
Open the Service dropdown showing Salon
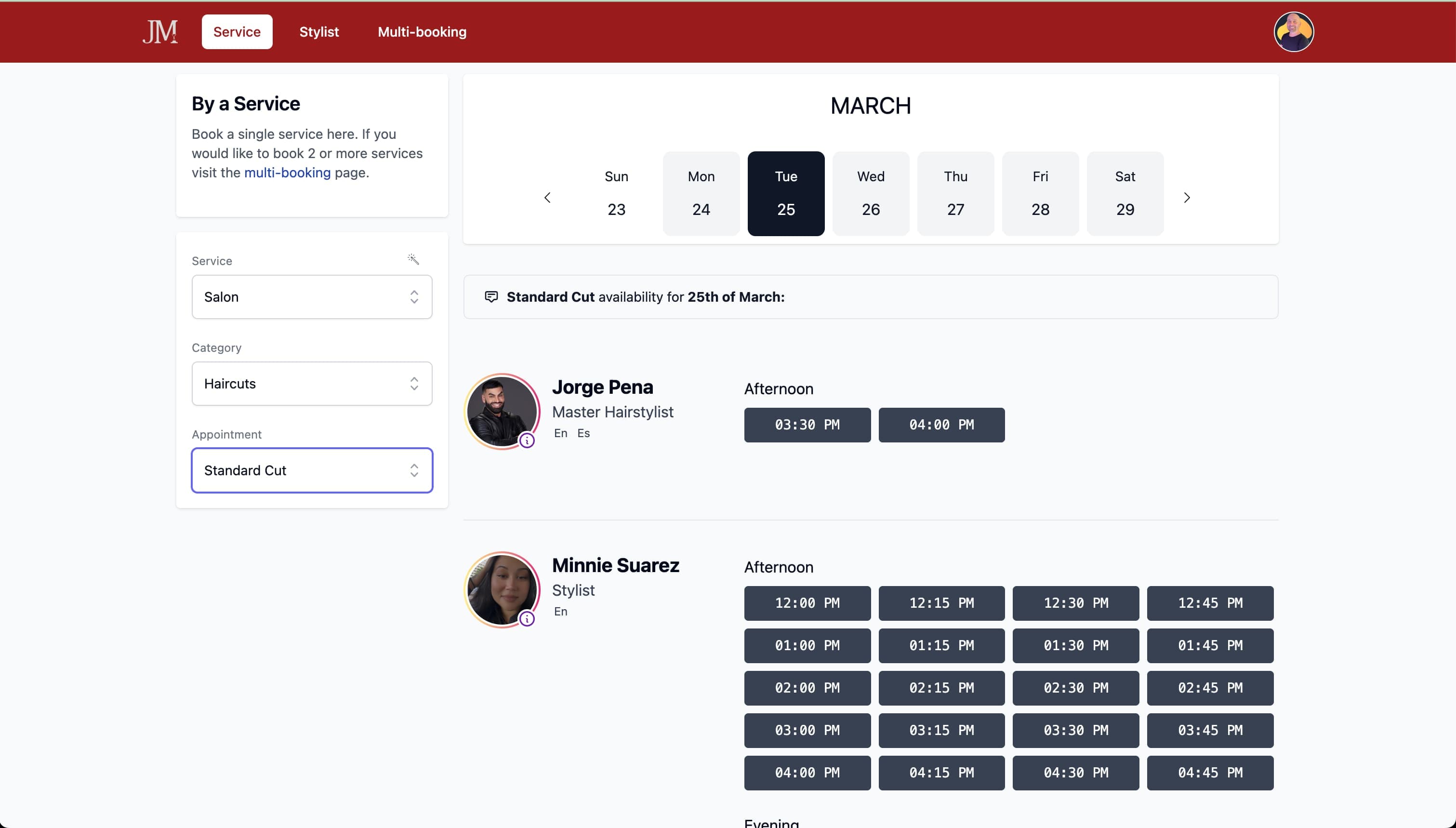pyautogui.click(x=311, y=296)
